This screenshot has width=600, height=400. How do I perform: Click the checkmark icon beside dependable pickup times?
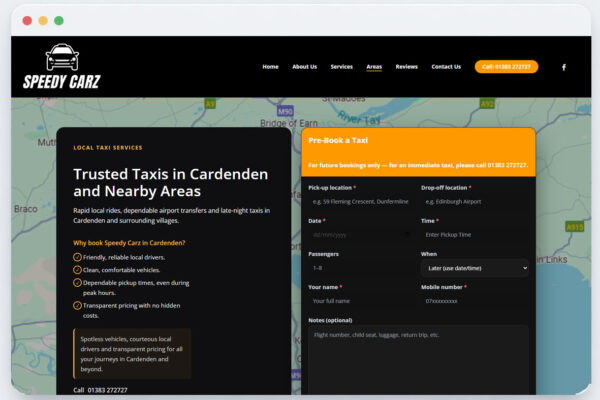coord(78,283)
